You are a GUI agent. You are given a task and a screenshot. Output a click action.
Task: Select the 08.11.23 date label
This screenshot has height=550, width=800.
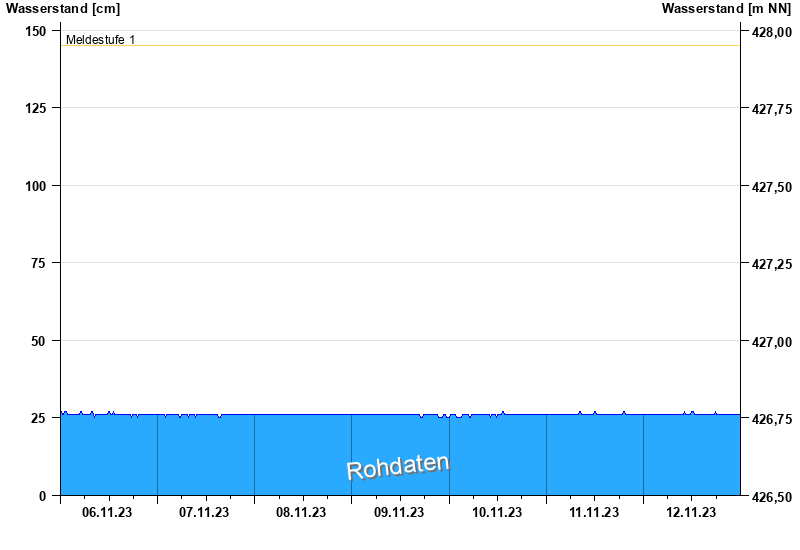(302, 513)
